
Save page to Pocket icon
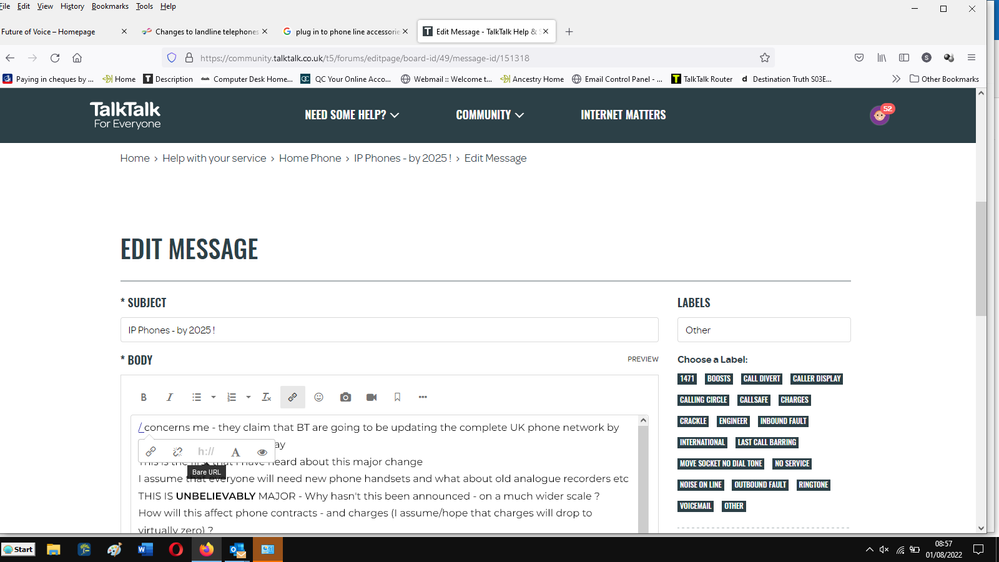(859, 58)
